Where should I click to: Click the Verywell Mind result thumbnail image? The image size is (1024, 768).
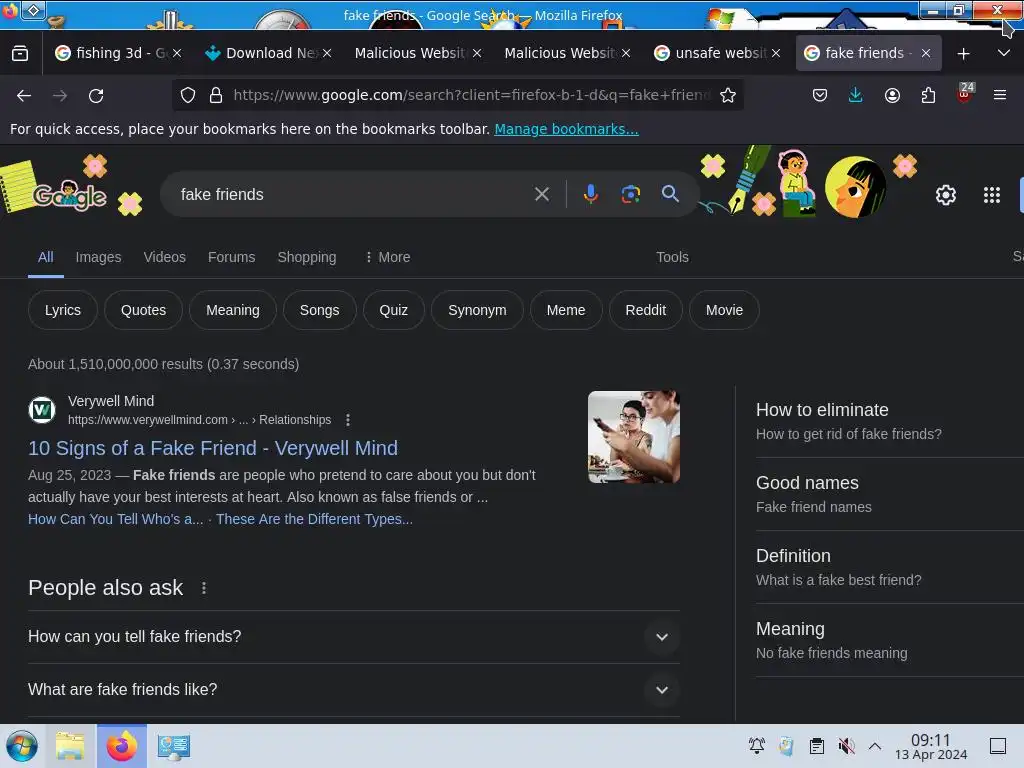[x=633, y=437]
